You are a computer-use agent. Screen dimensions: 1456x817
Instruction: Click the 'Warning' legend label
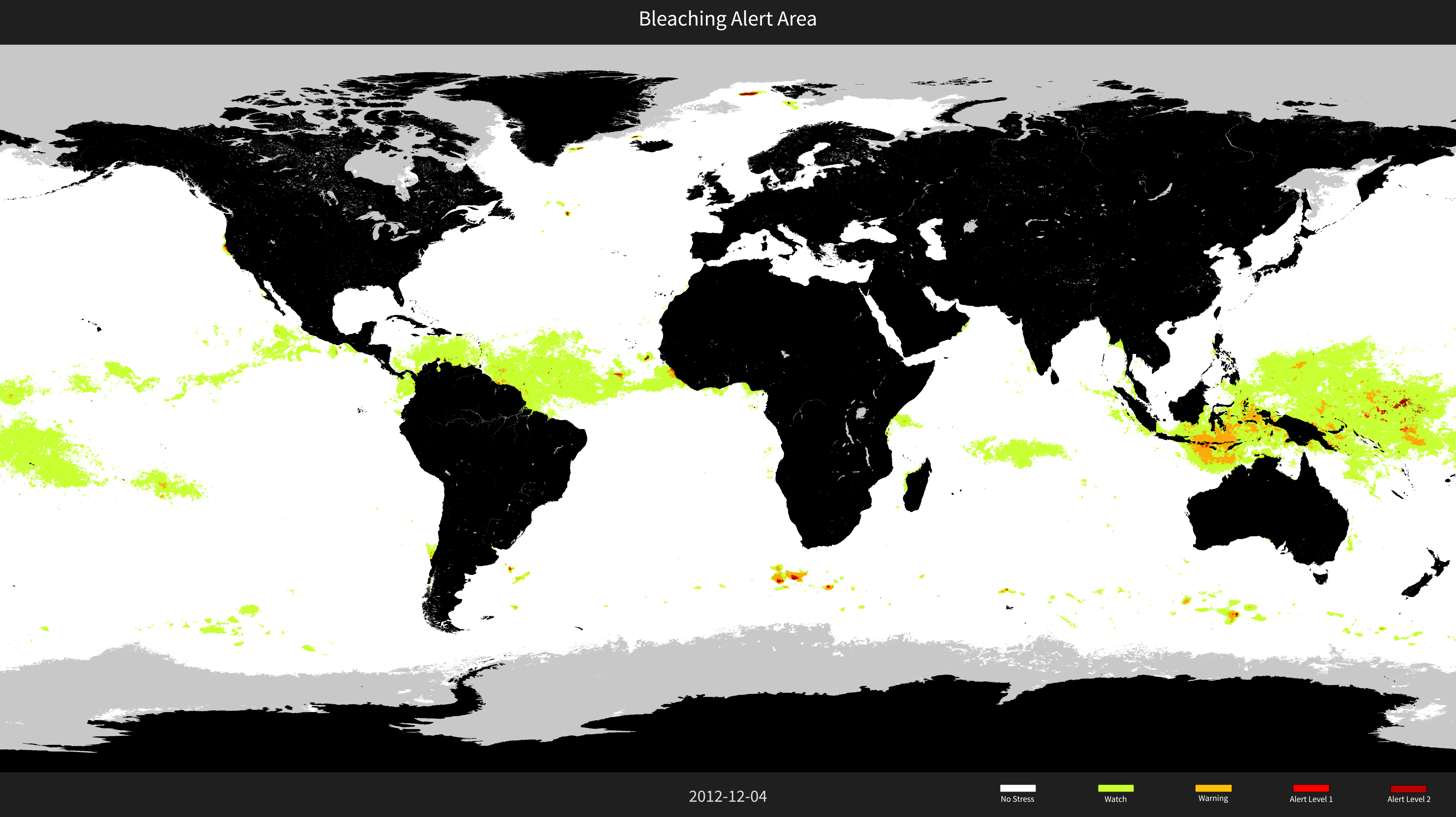click(x=1213, y=798)
